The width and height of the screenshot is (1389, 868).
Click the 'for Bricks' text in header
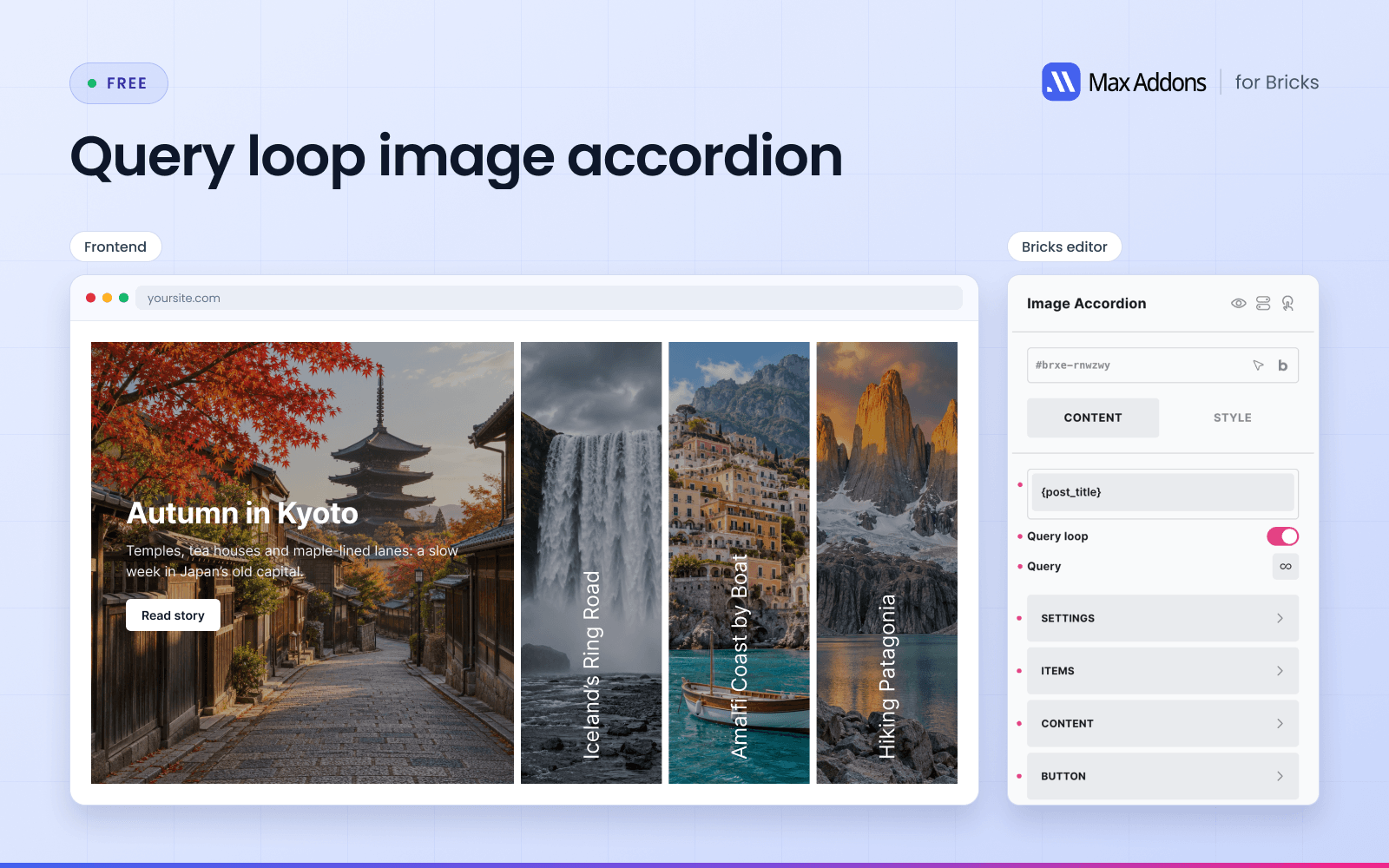(1277, 82)
